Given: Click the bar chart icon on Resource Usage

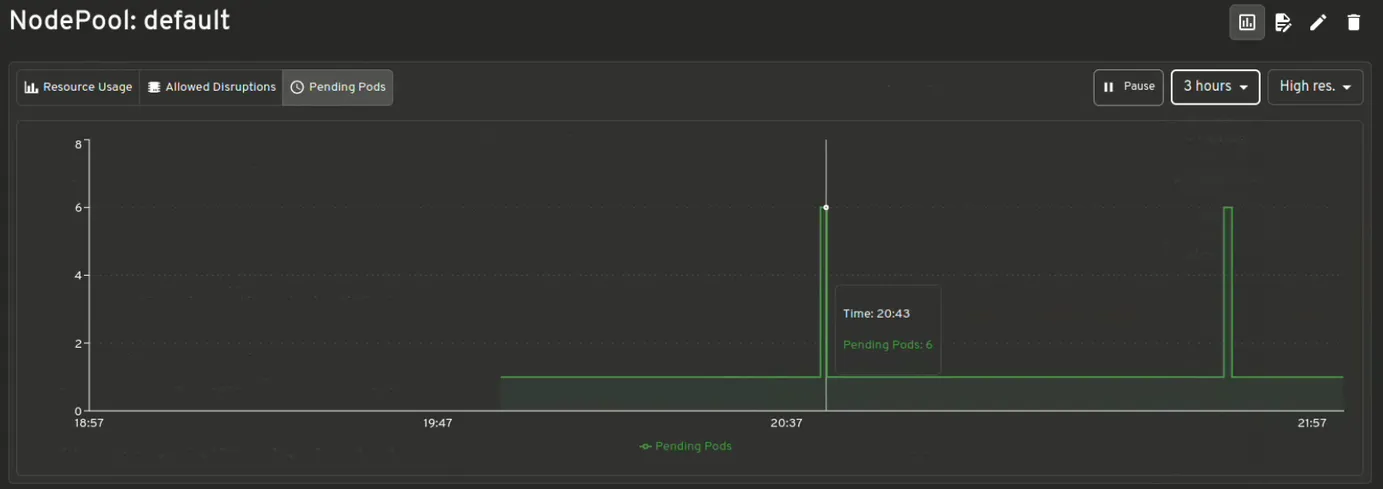Looking at the screenshot, I should 31,88.
